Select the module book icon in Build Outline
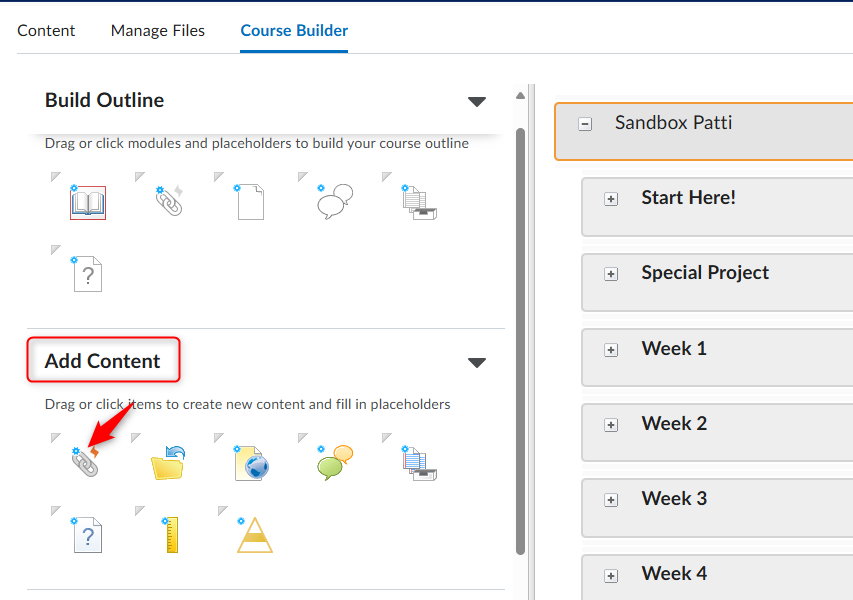Viewport: 853px width, 600px height. [x=88, y=202]
